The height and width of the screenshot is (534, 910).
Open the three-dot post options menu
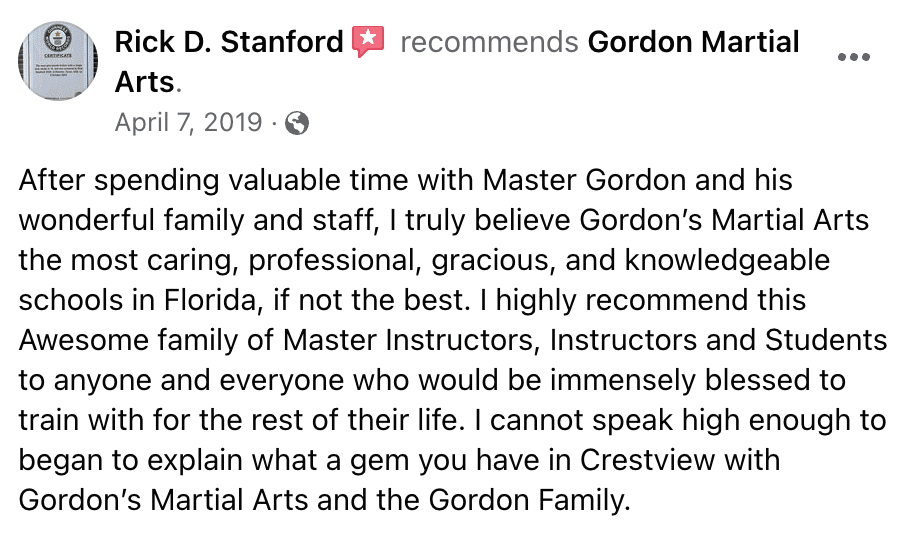coord(853,57)
